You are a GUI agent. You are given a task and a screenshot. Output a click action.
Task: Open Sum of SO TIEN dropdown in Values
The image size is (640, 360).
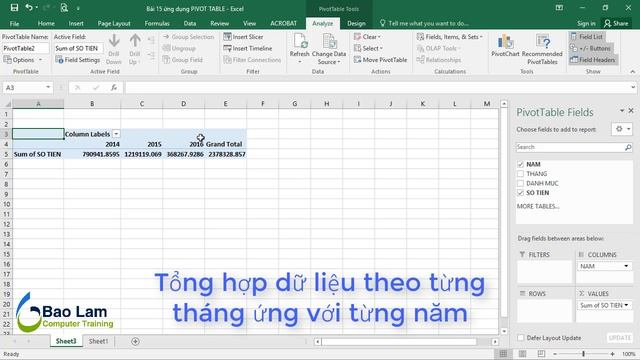tap(626, 305)
